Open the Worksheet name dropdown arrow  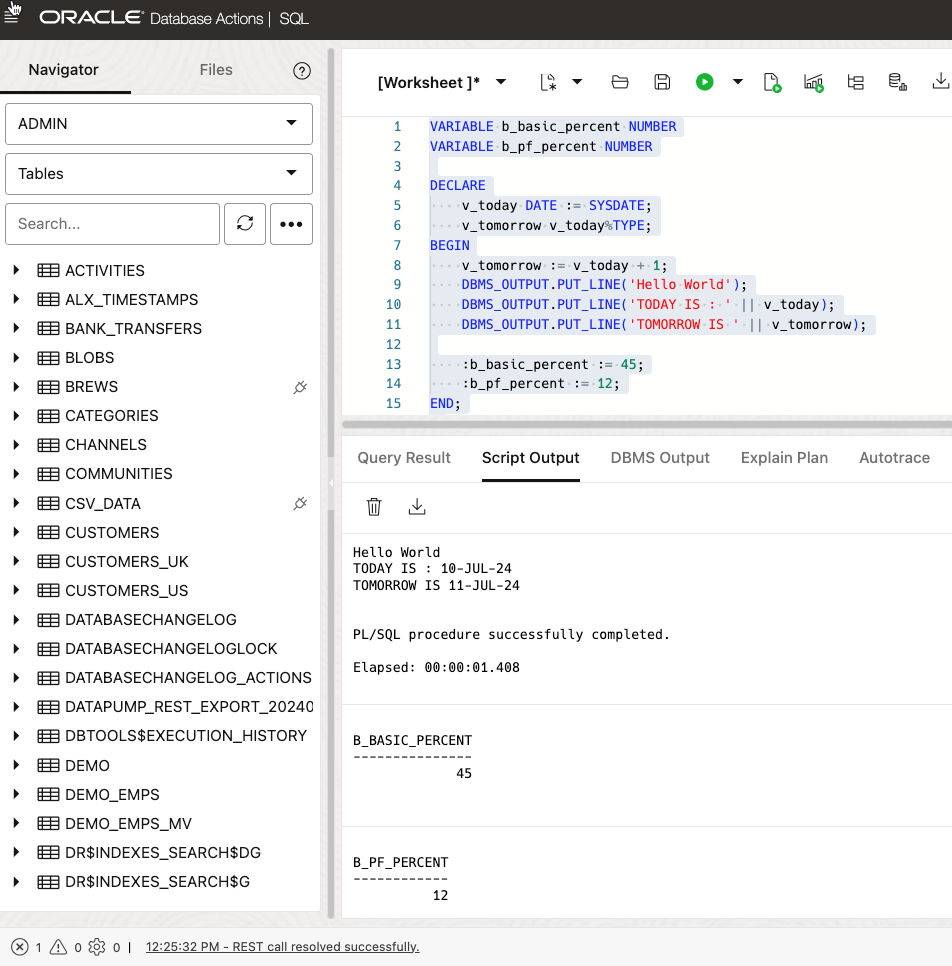[x=501, y=82]
